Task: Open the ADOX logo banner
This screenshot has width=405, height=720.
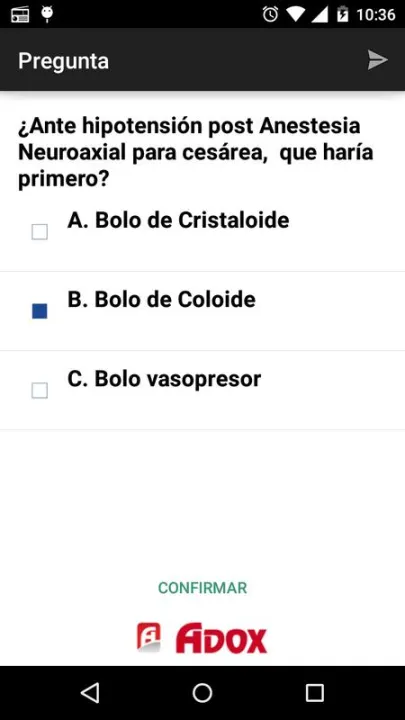Action: (x=202, y=638)
